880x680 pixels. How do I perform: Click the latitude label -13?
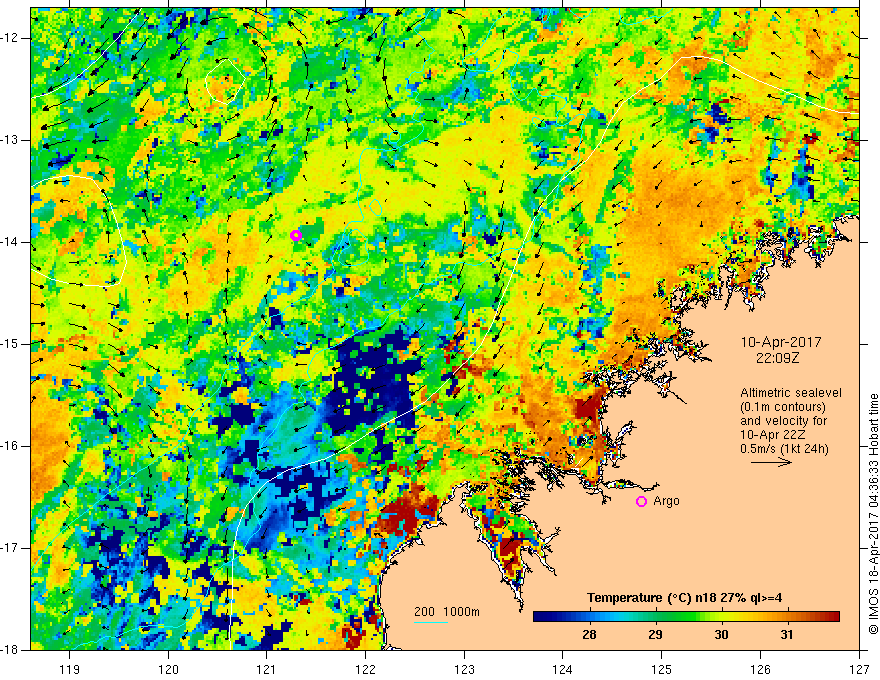pos(10,140)
